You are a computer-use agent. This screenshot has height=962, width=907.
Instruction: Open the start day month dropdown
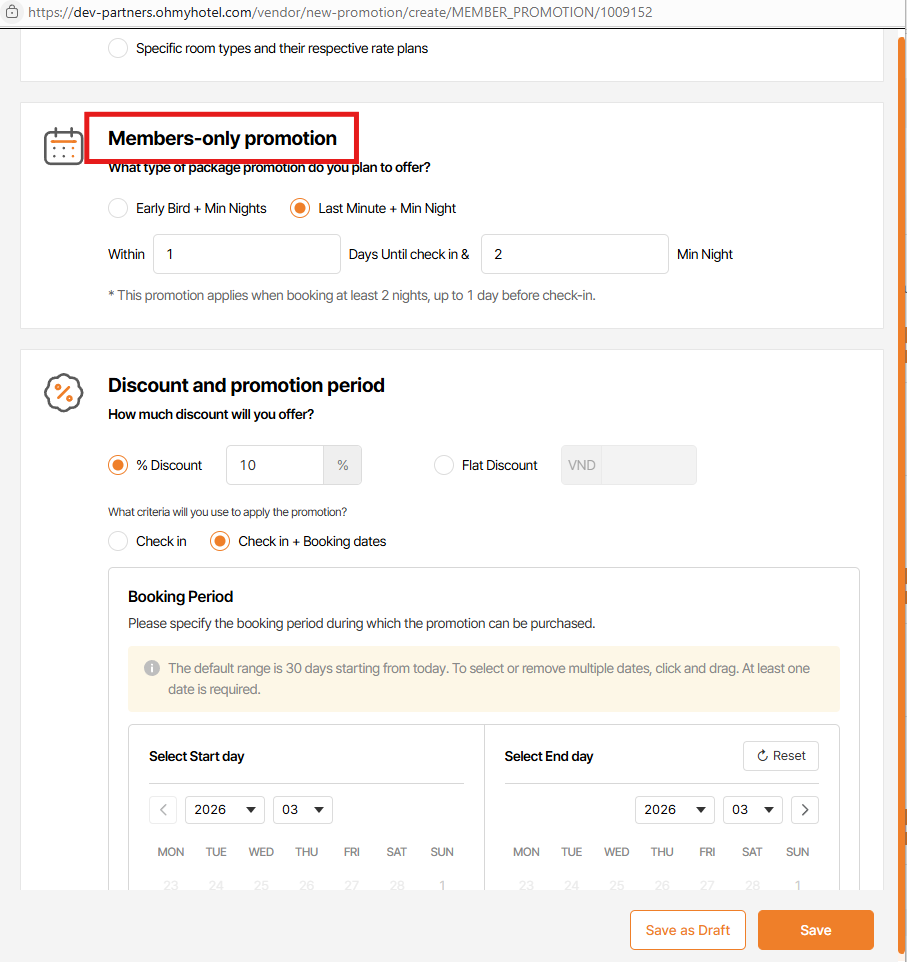click(302, 809)
